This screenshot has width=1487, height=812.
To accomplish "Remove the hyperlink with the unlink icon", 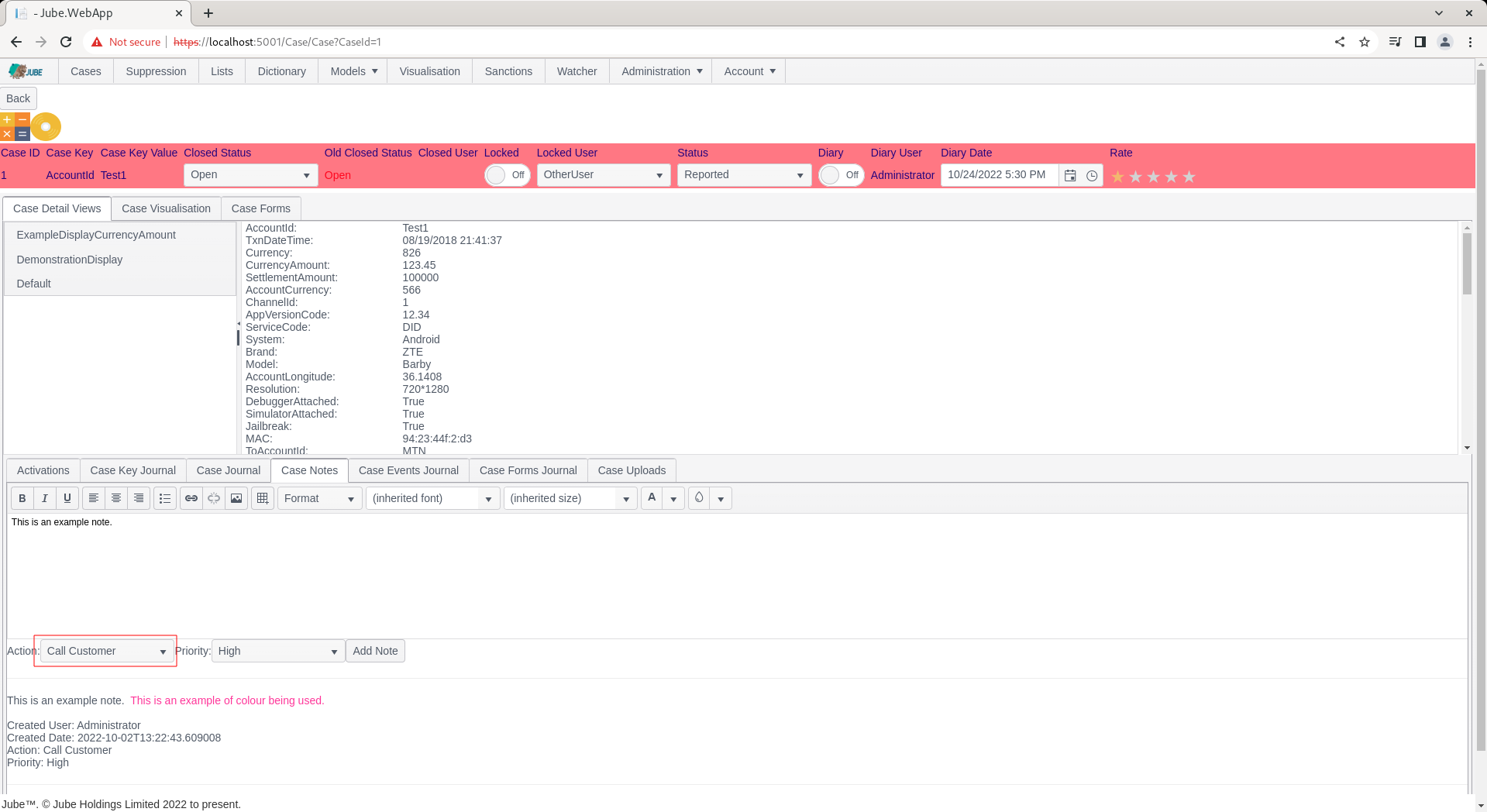I will click(214, 498).
